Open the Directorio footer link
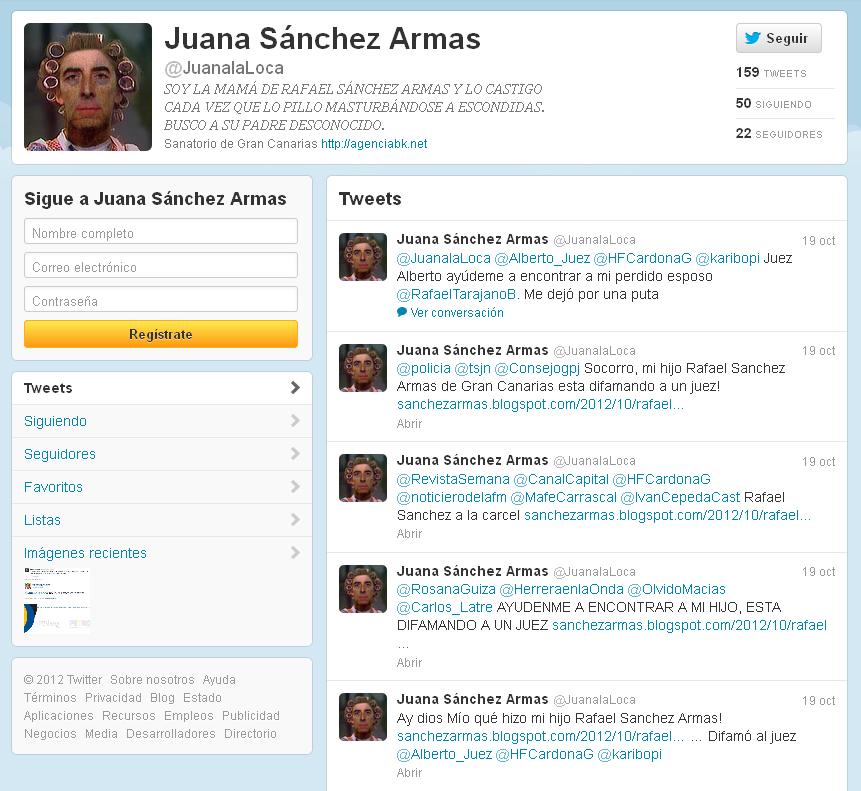The height and width of the screenshot is (791, 861). 250,734
